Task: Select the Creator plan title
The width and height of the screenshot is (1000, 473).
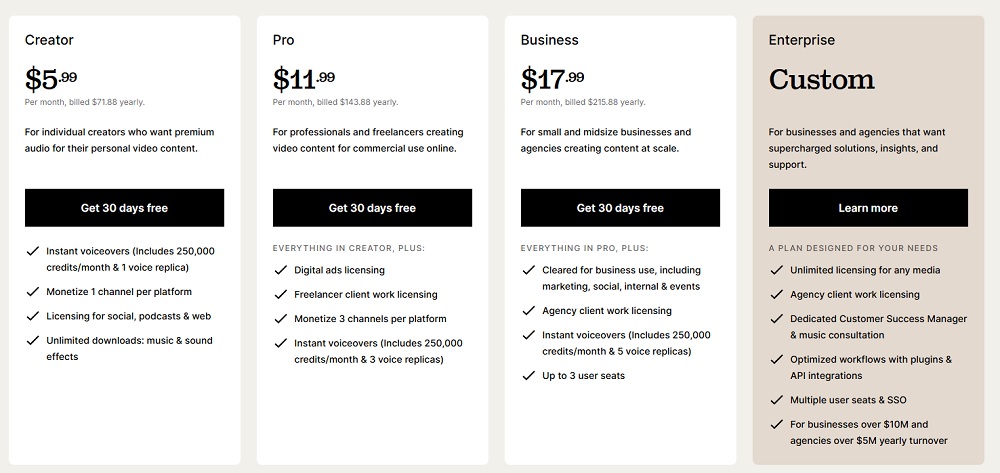Action: (49, 40)
